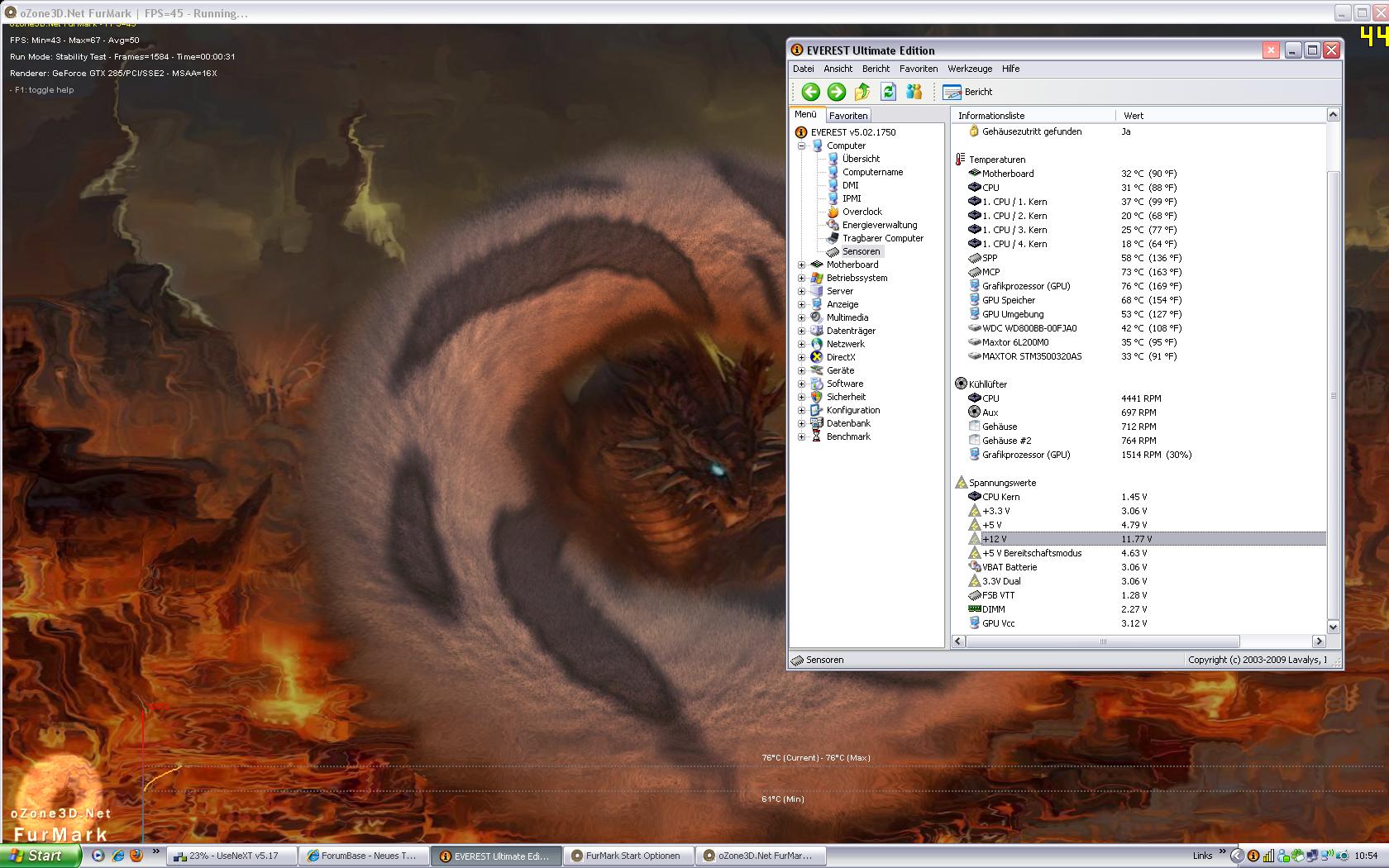Select the Benchmark tree item
1389x868 pixels.
click(848, 436)
